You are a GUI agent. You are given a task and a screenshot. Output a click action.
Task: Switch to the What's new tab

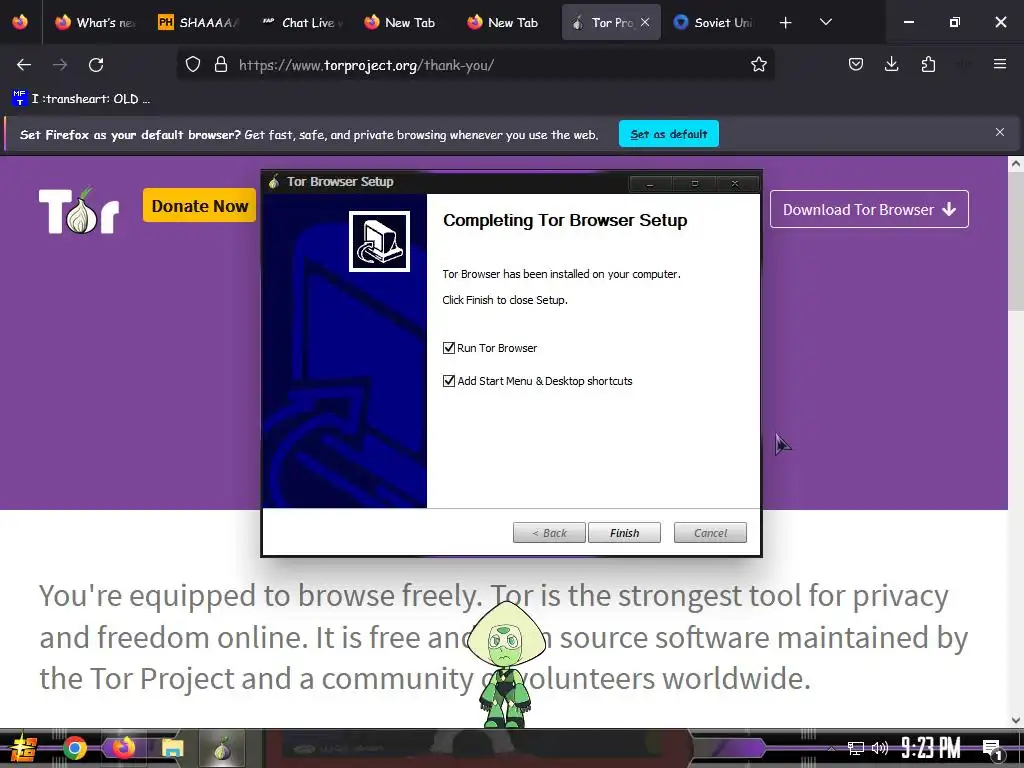coord(97,23)
